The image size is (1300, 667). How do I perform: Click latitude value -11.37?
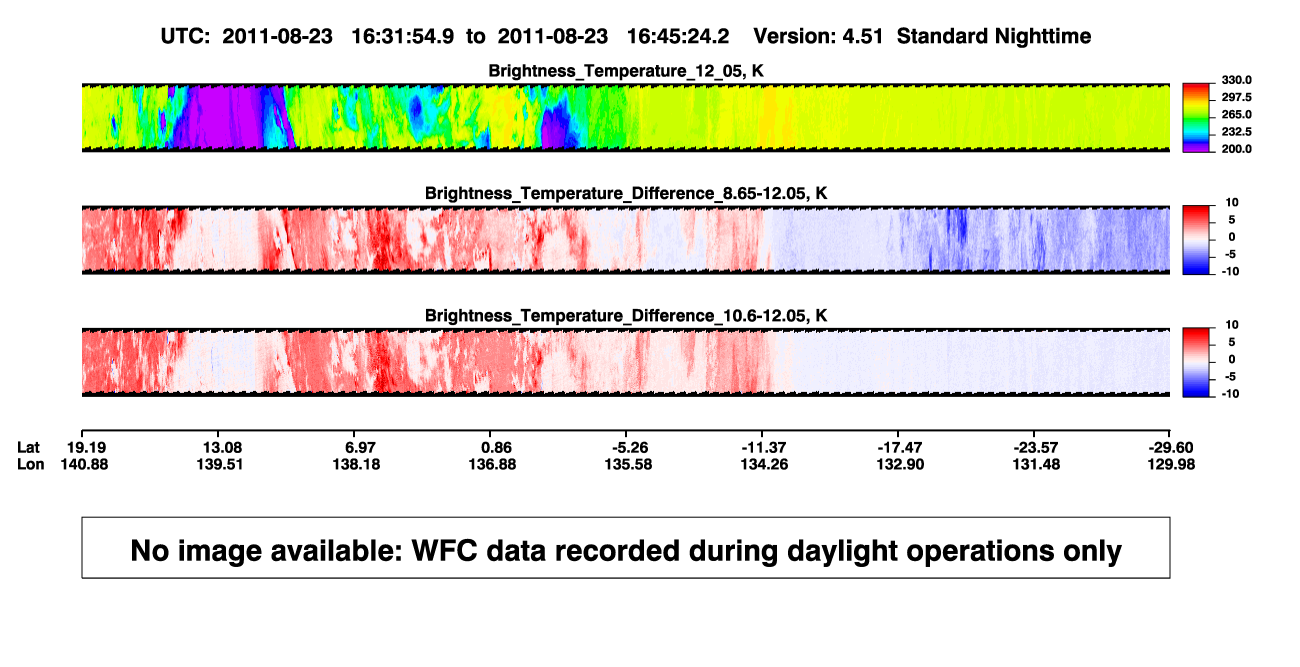click(x=764, y=447)
